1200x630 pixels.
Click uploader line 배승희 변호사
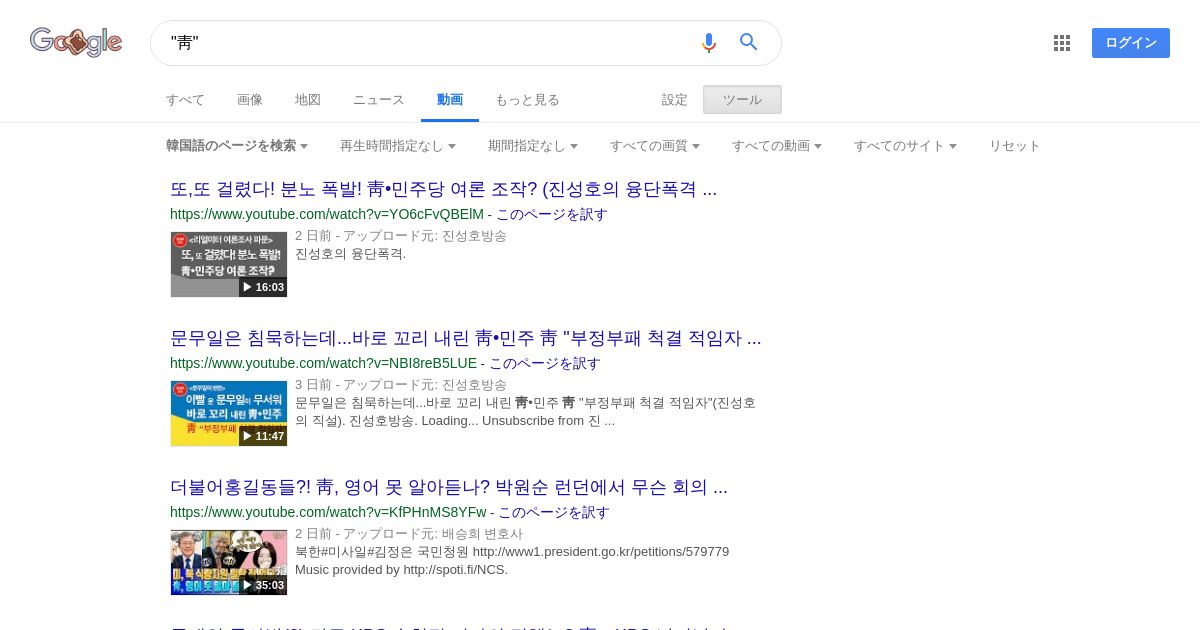coord(409,534)
